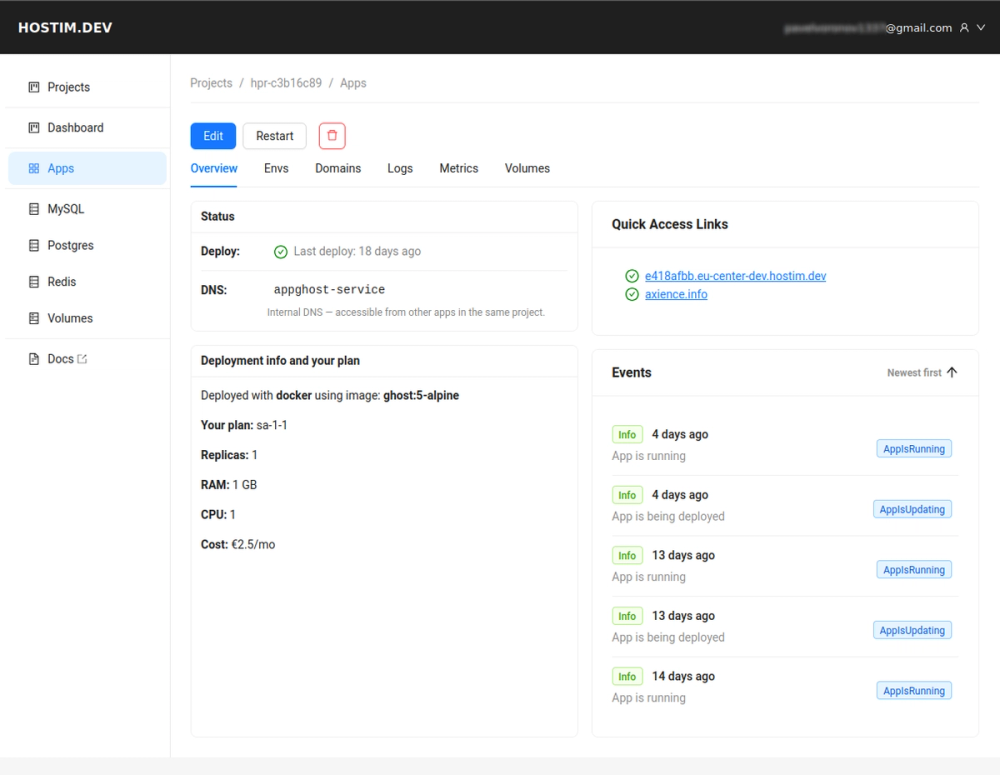Open the Redis sidebar entry
The image size is (1000, 775).
coord(33,281)
